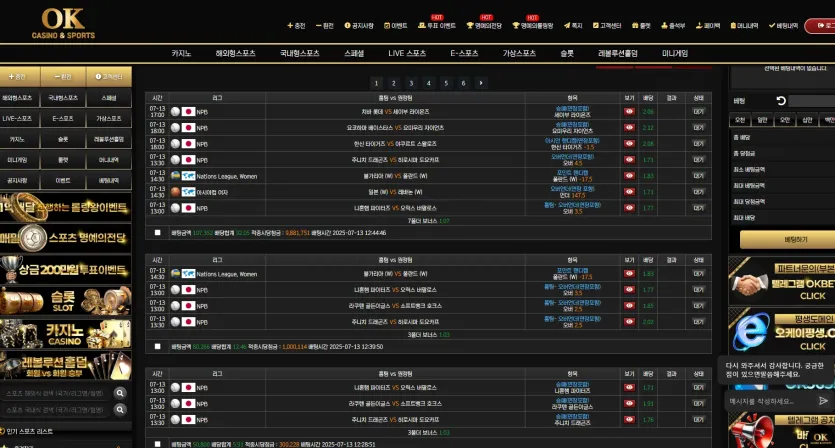
Task: Tick checkbox for the third bet slip
Action: coord(157,444)
